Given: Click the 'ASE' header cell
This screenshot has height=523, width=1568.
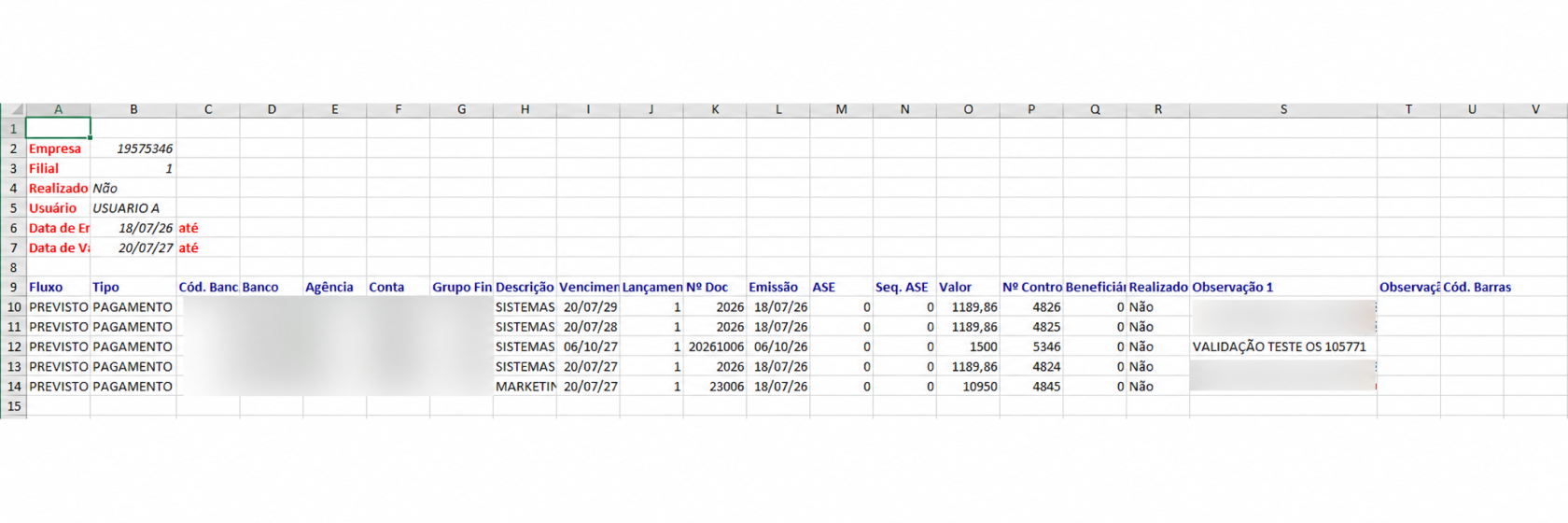Looking at the screenshot, I should tap(841, 287).
